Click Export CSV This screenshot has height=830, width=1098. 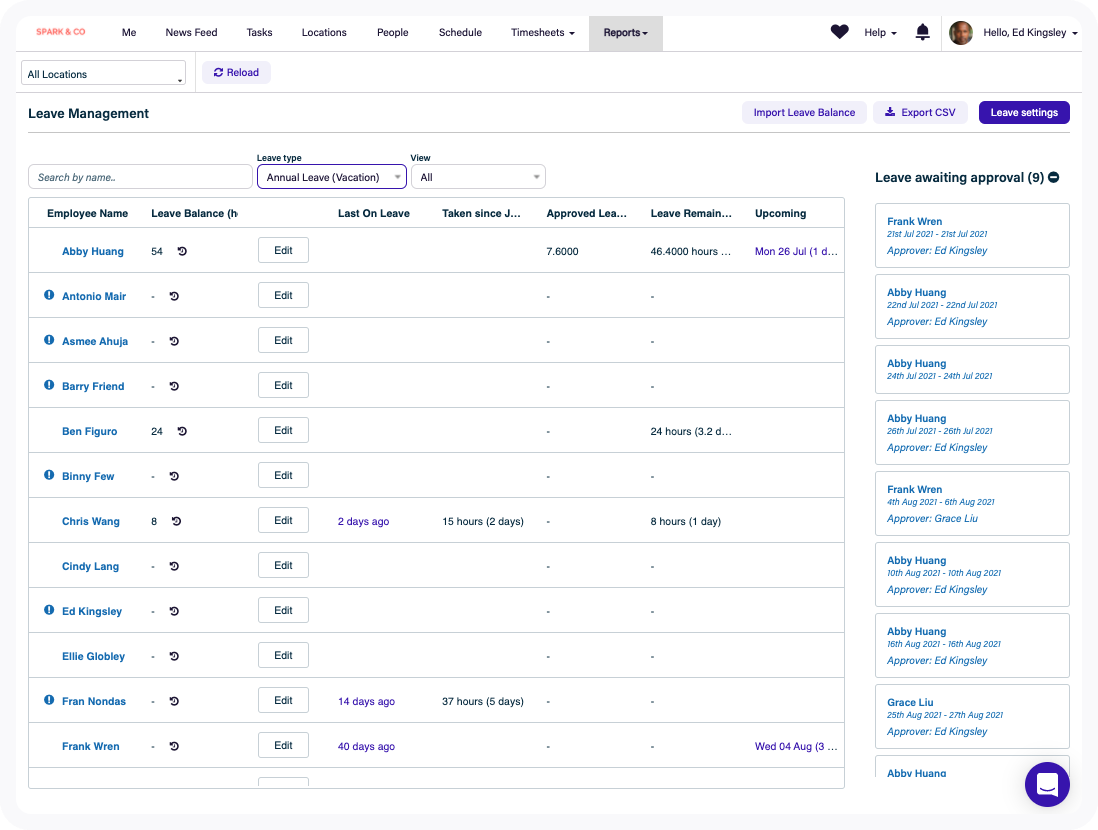[920, 113]
